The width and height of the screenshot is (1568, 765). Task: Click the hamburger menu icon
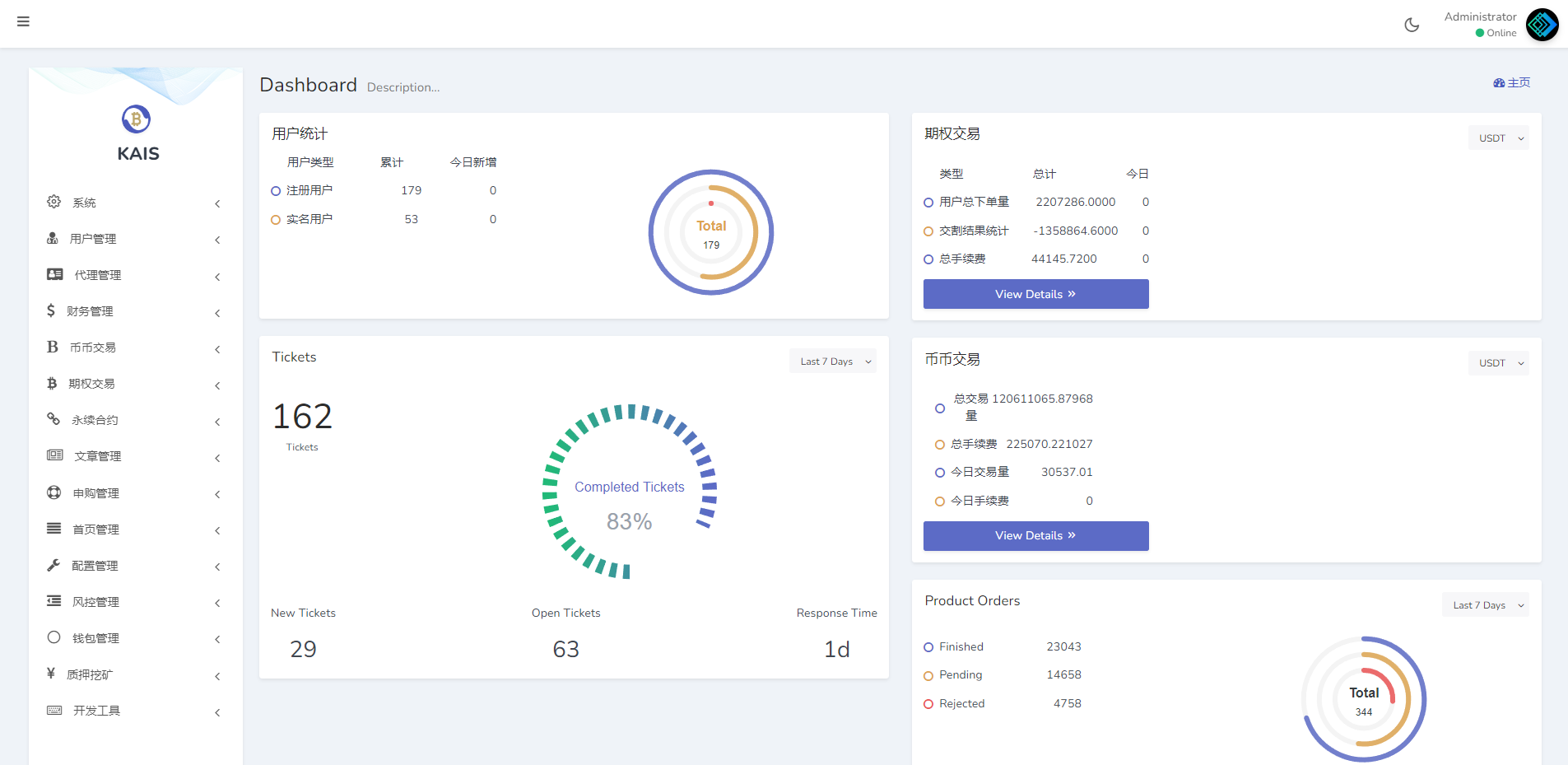[x=23, y=21]
